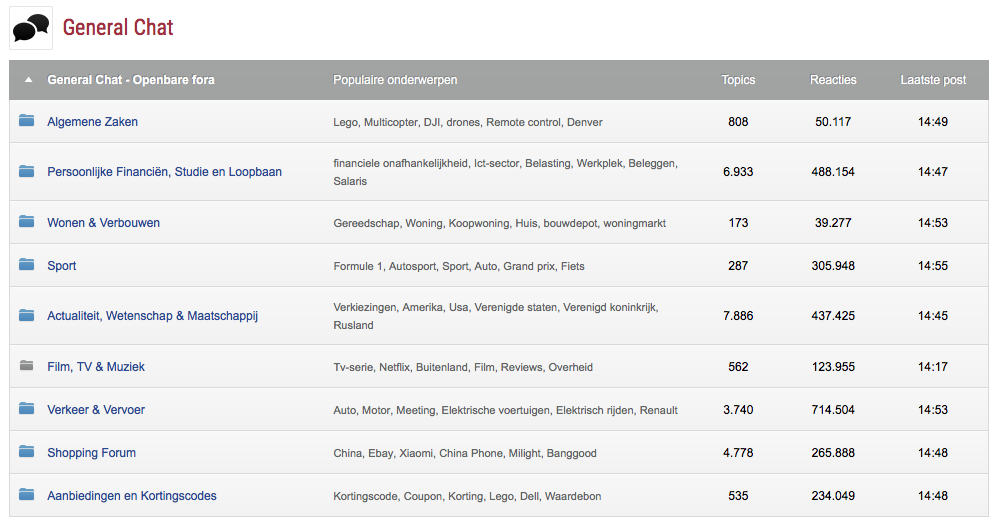The width and height of the screenshot is (998, 527).
Task: Click the folder icon beside Wonen & Verbouwen
Action: coord(27,222)
